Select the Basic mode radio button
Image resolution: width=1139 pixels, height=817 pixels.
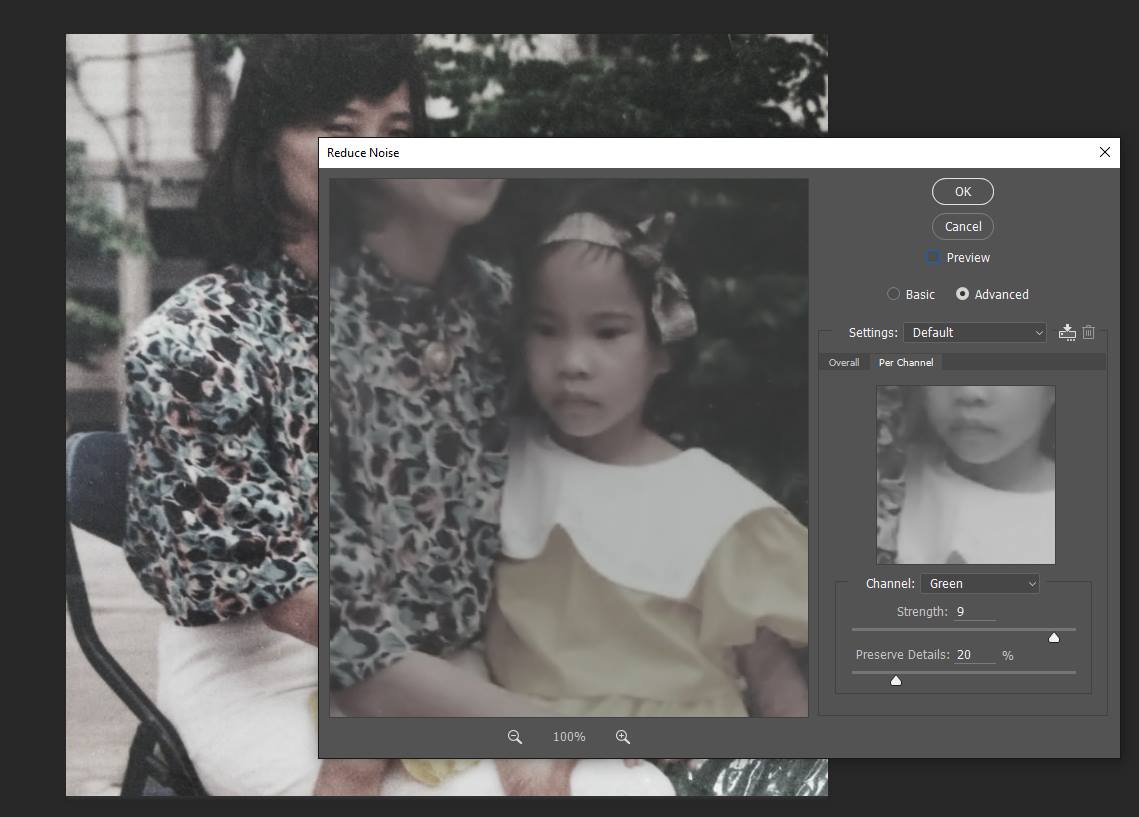click(x=893, y=294)
